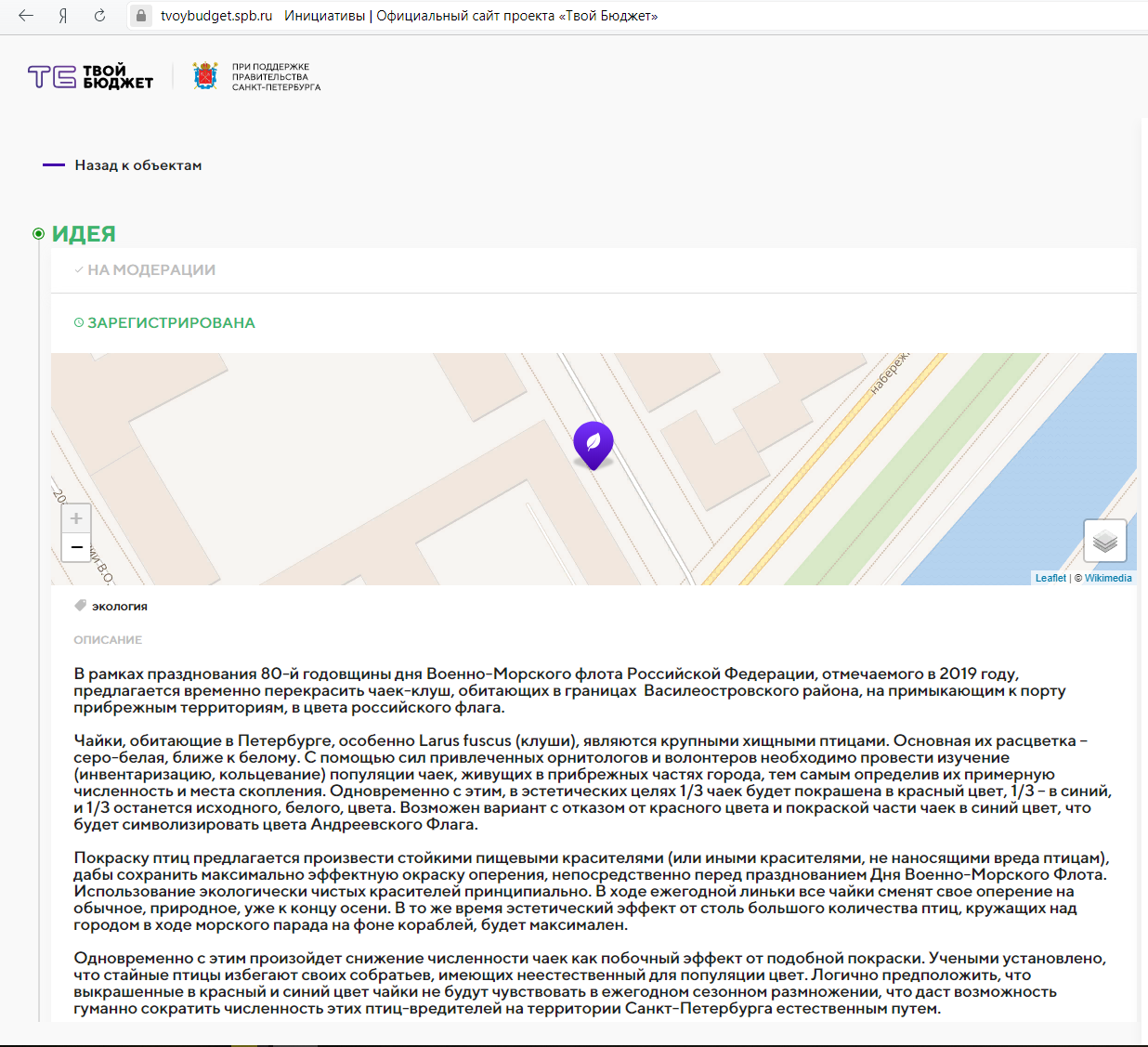
Task: Zoom out on the map
Action: point(76,547)
